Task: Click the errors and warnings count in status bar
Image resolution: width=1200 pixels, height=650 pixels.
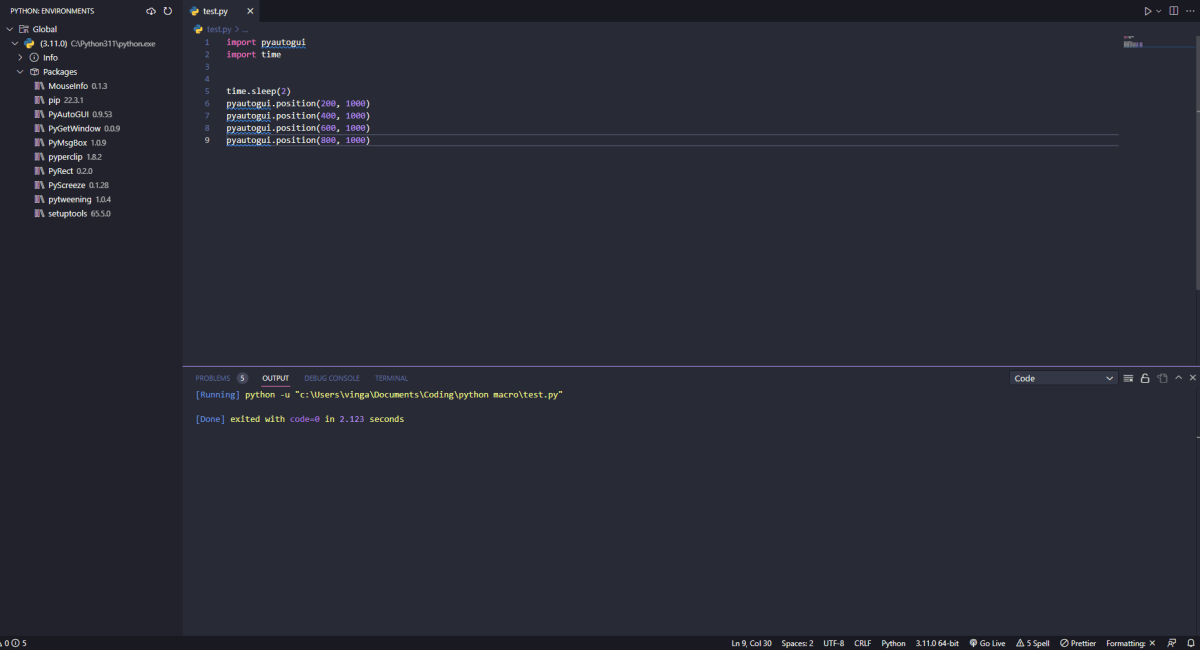Action: tap(14, 643)
